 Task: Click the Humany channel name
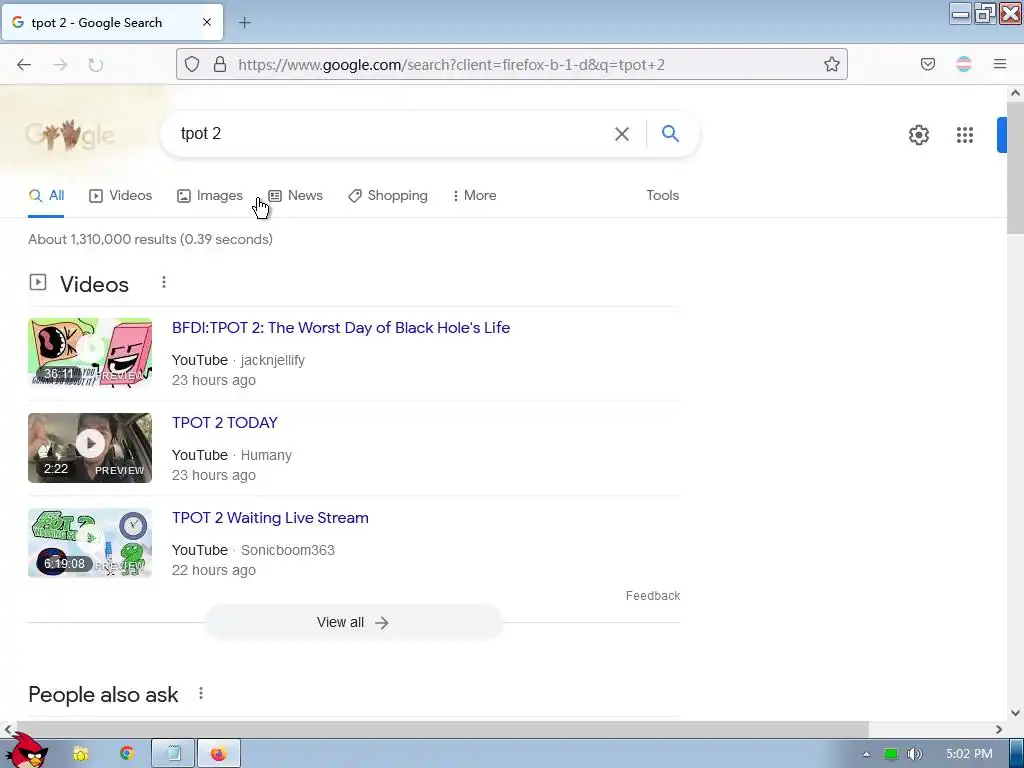266,455
